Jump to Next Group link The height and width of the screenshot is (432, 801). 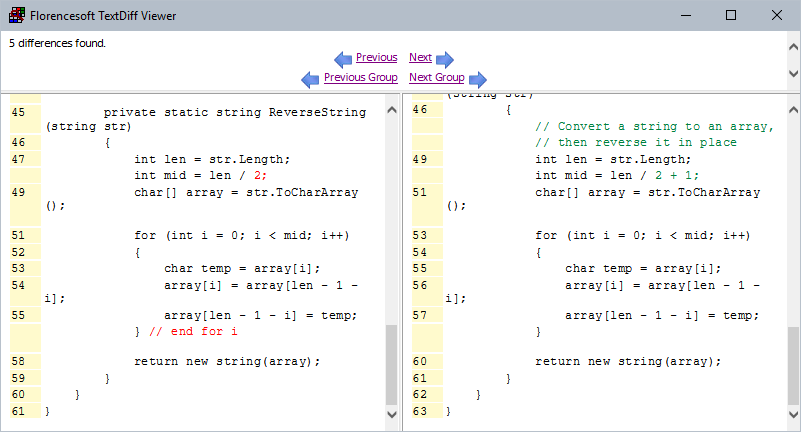[x=437, y=77]
